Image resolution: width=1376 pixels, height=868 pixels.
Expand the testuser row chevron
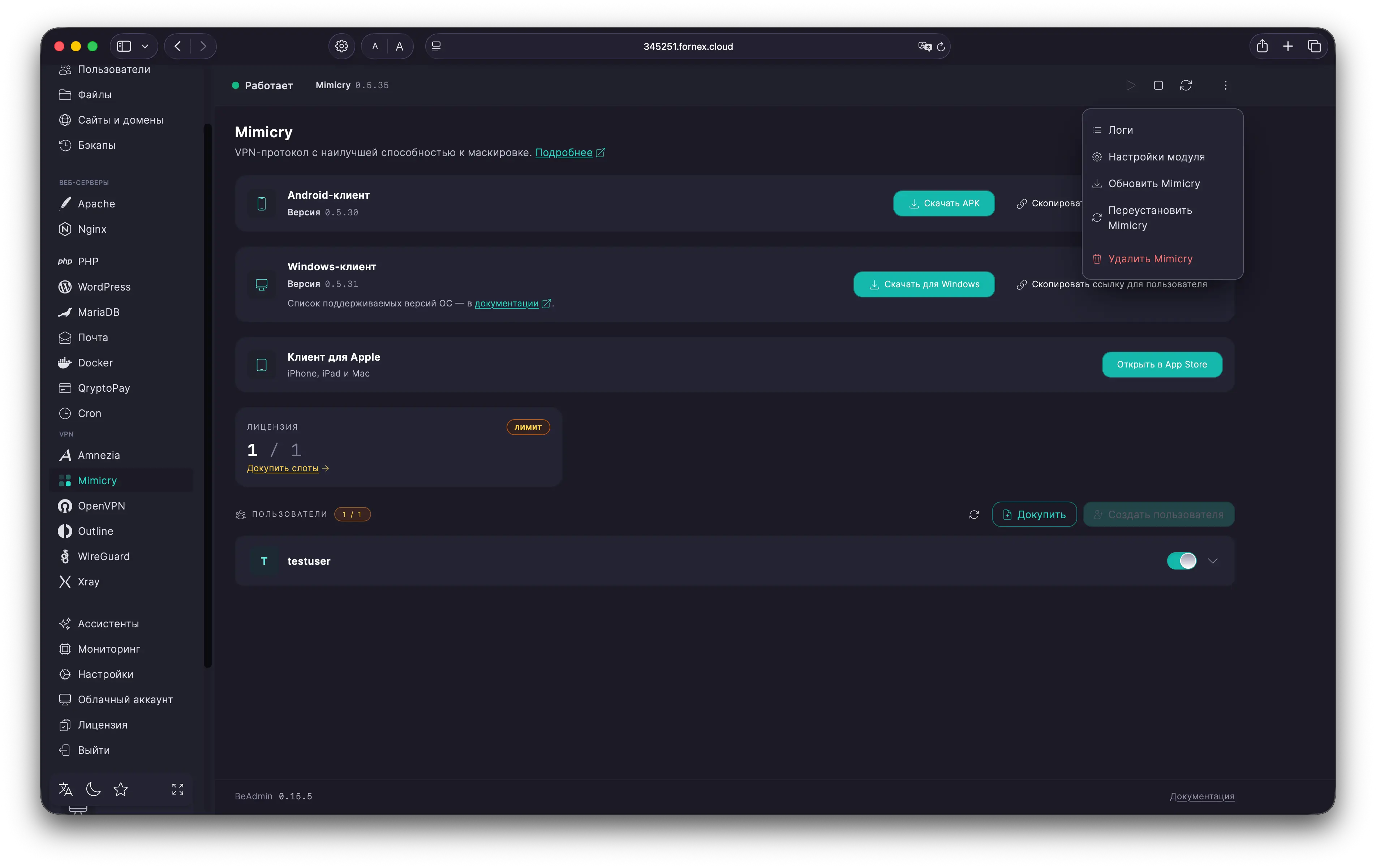point(1213,560)
